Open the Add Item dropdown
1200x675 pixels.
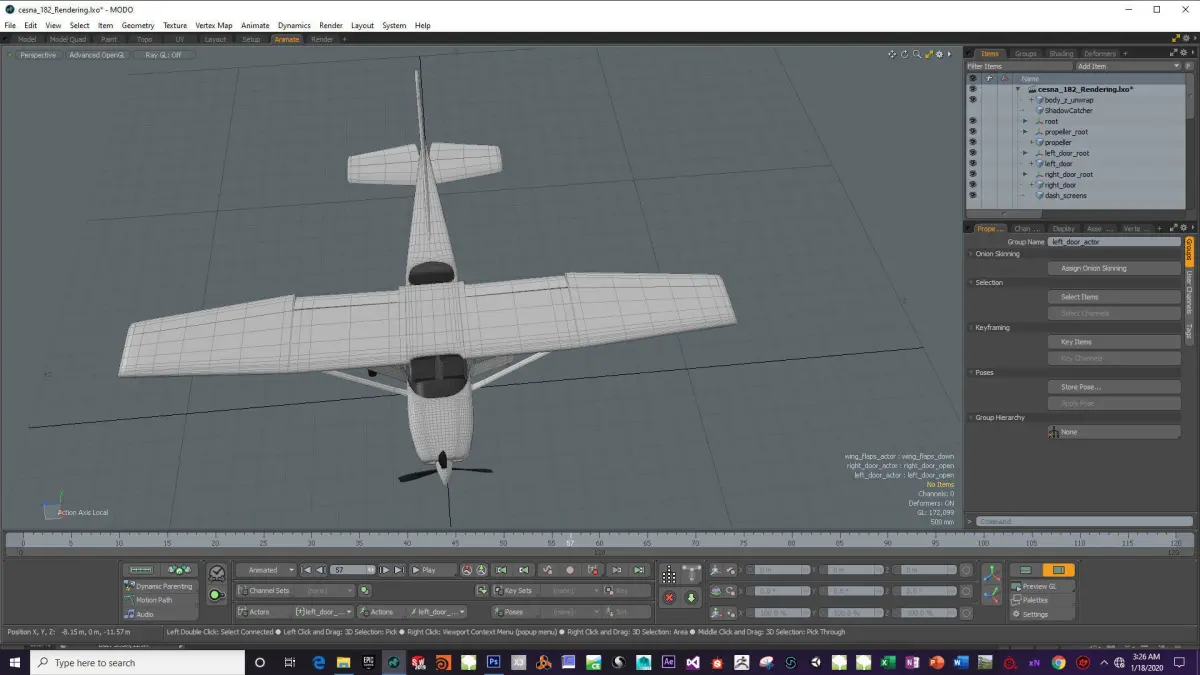(1128, 66)
